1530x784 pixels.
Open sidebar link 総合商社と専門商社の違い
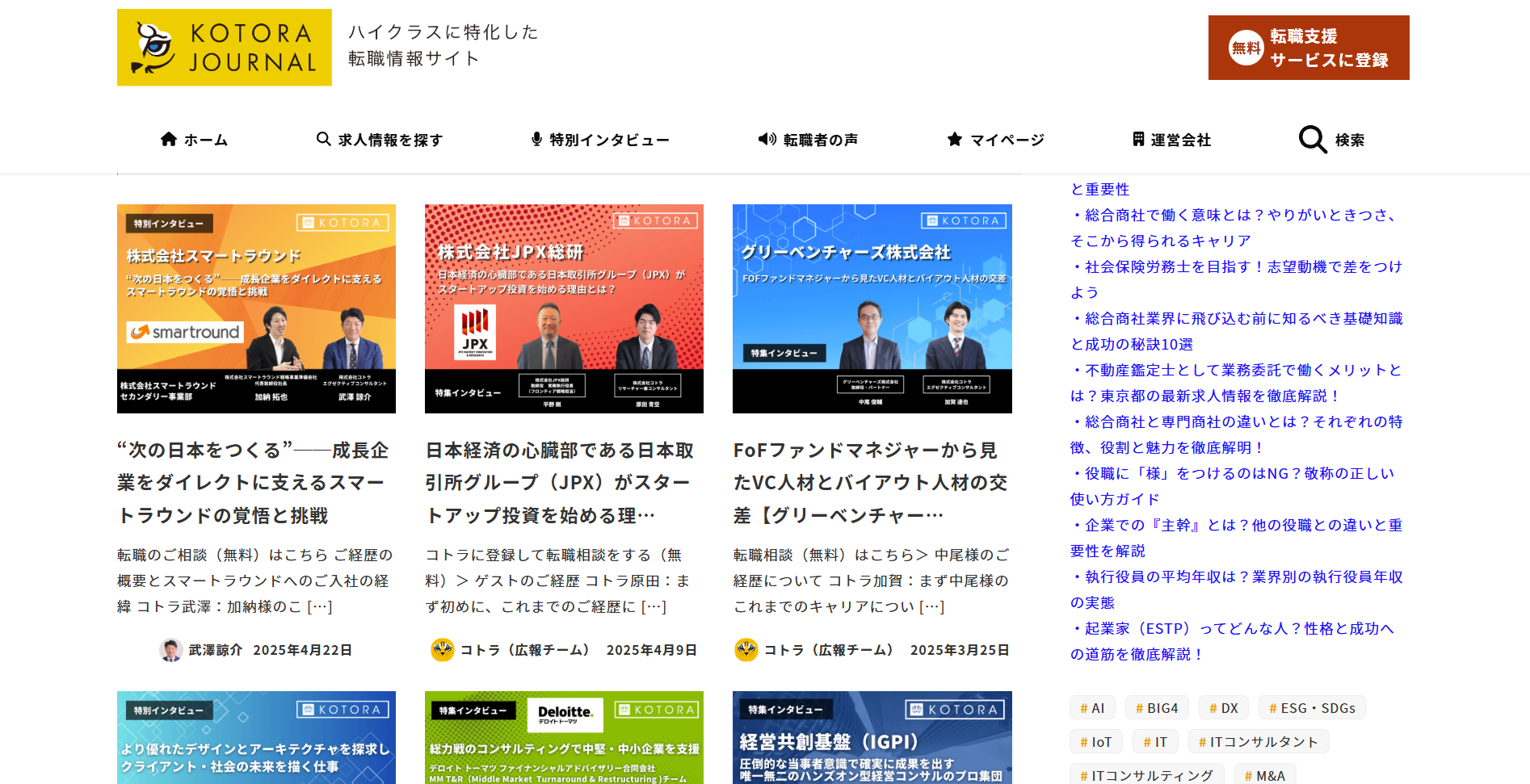[x=1237, y=434]
